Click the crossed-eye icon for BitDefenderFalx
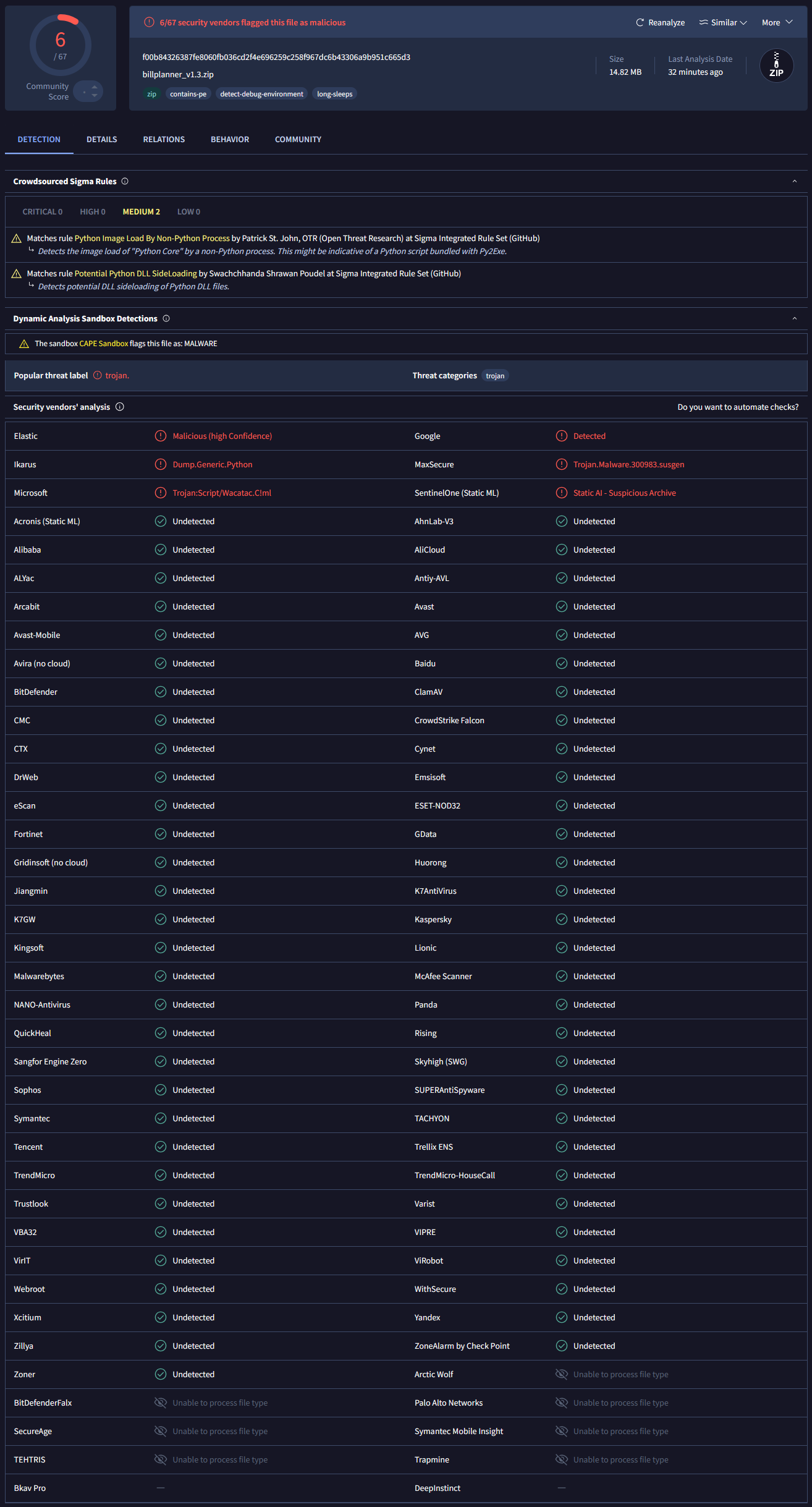The height and width of the screenshot is (1507, 812). [x=161, y=1403]
